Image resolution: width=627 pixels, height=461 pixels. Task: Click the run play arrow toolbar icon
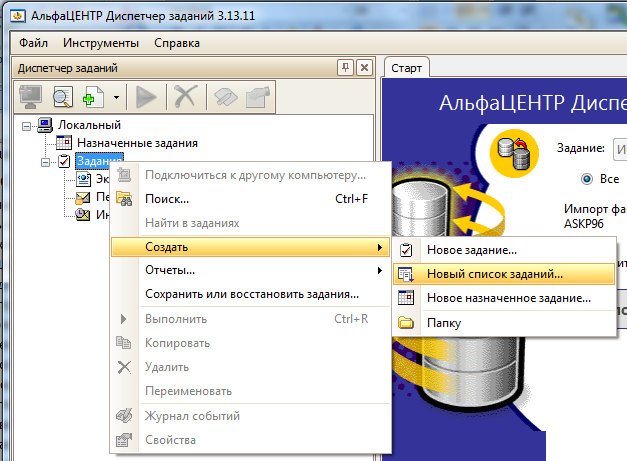(x=146, y=97)
